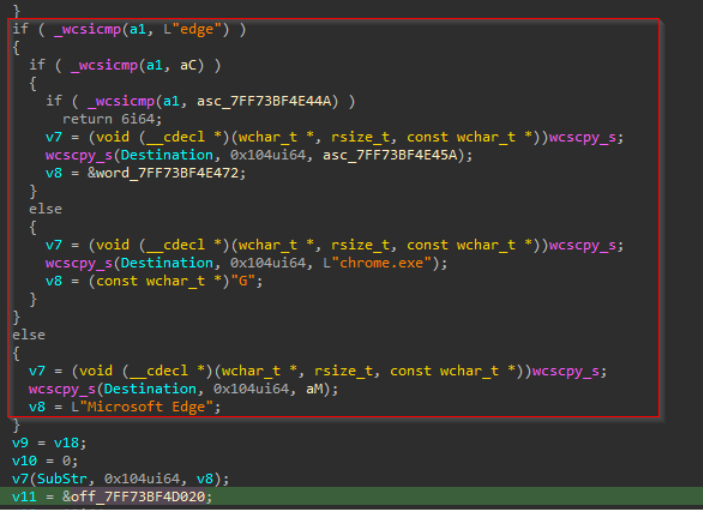This screenshot has height=510, width=703.
Task: Click the "G" string literal
Action: [x=243, y=281]
